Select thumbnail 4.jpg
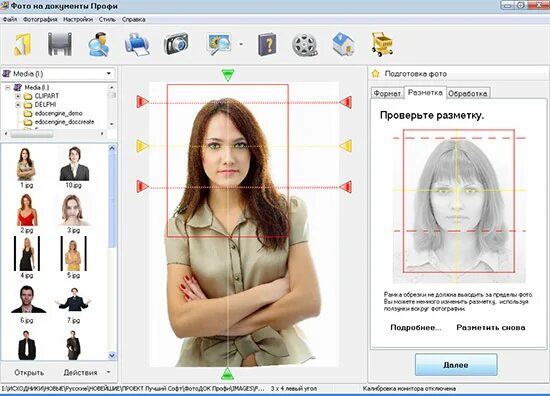This screenshot has width=550, height=396. point(27,254)
